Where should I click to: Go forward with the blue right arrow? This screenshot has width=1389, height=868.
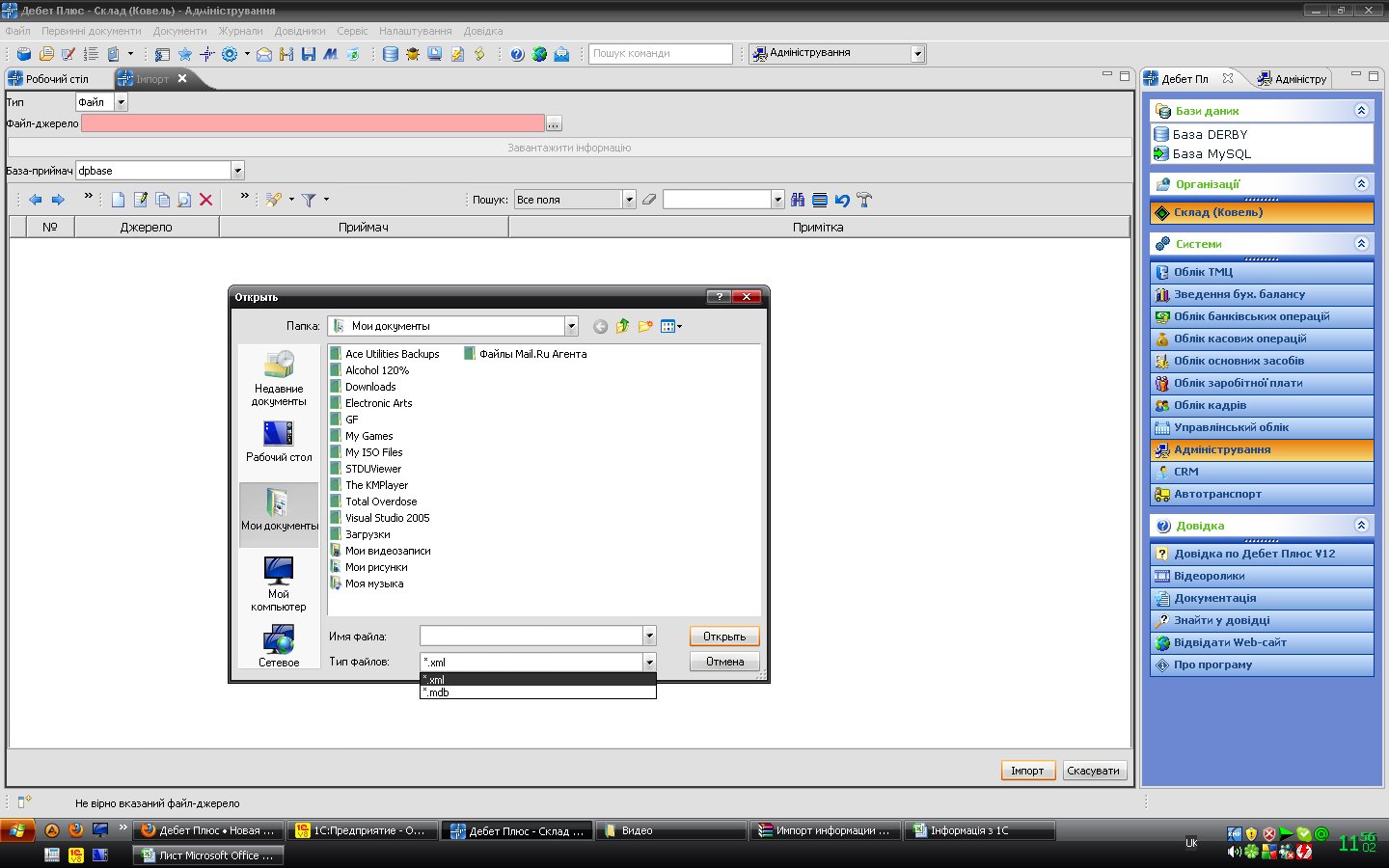[58, 200]
